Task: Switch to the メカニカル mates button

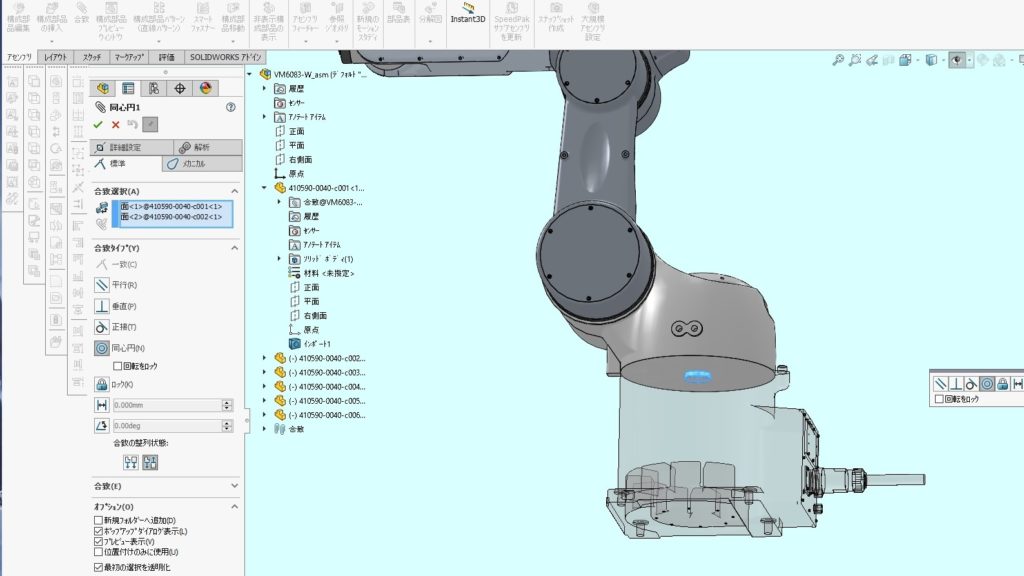Action: pos(192,164)
